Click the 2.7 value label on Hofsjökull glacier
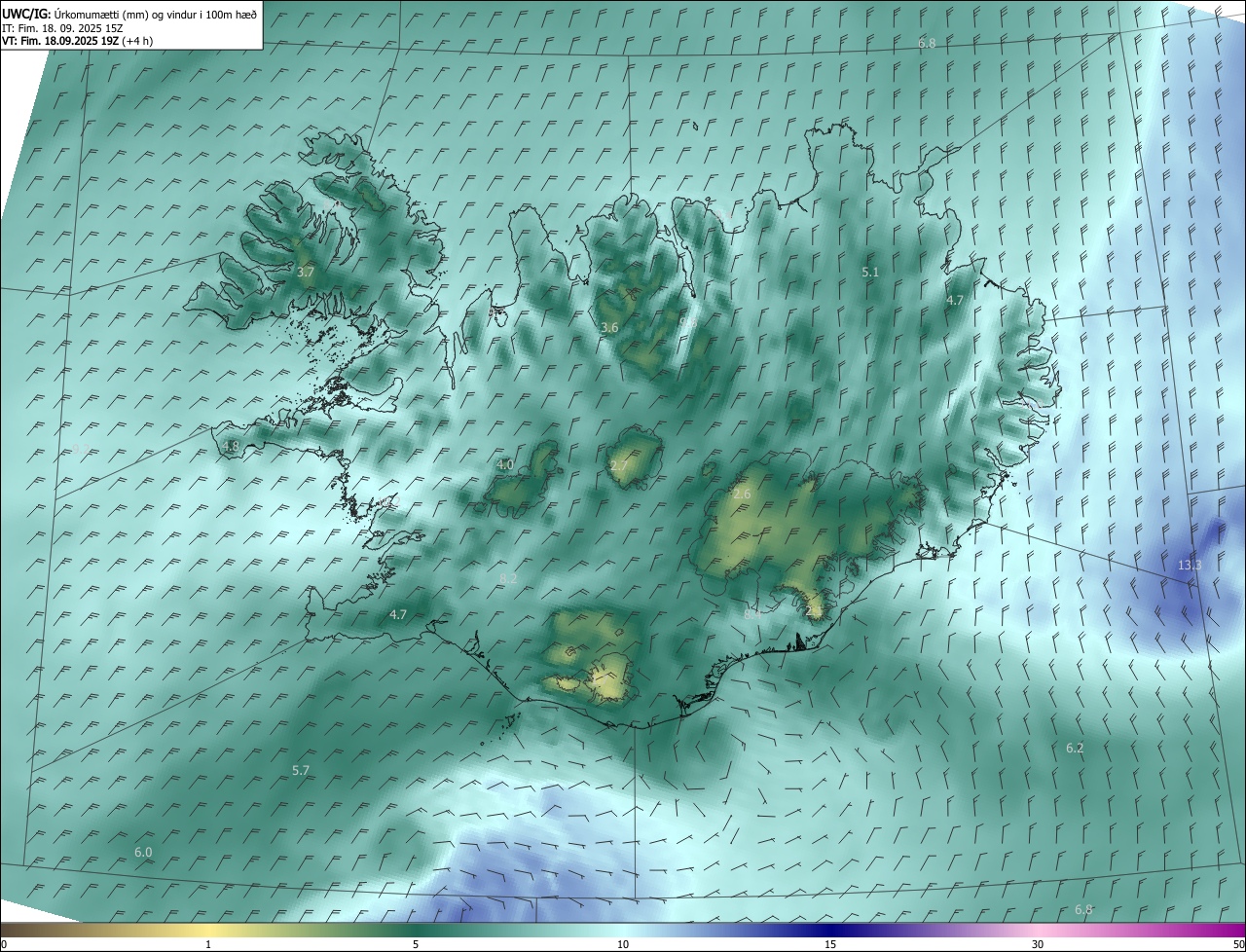1246x952 pixels. 619,466
